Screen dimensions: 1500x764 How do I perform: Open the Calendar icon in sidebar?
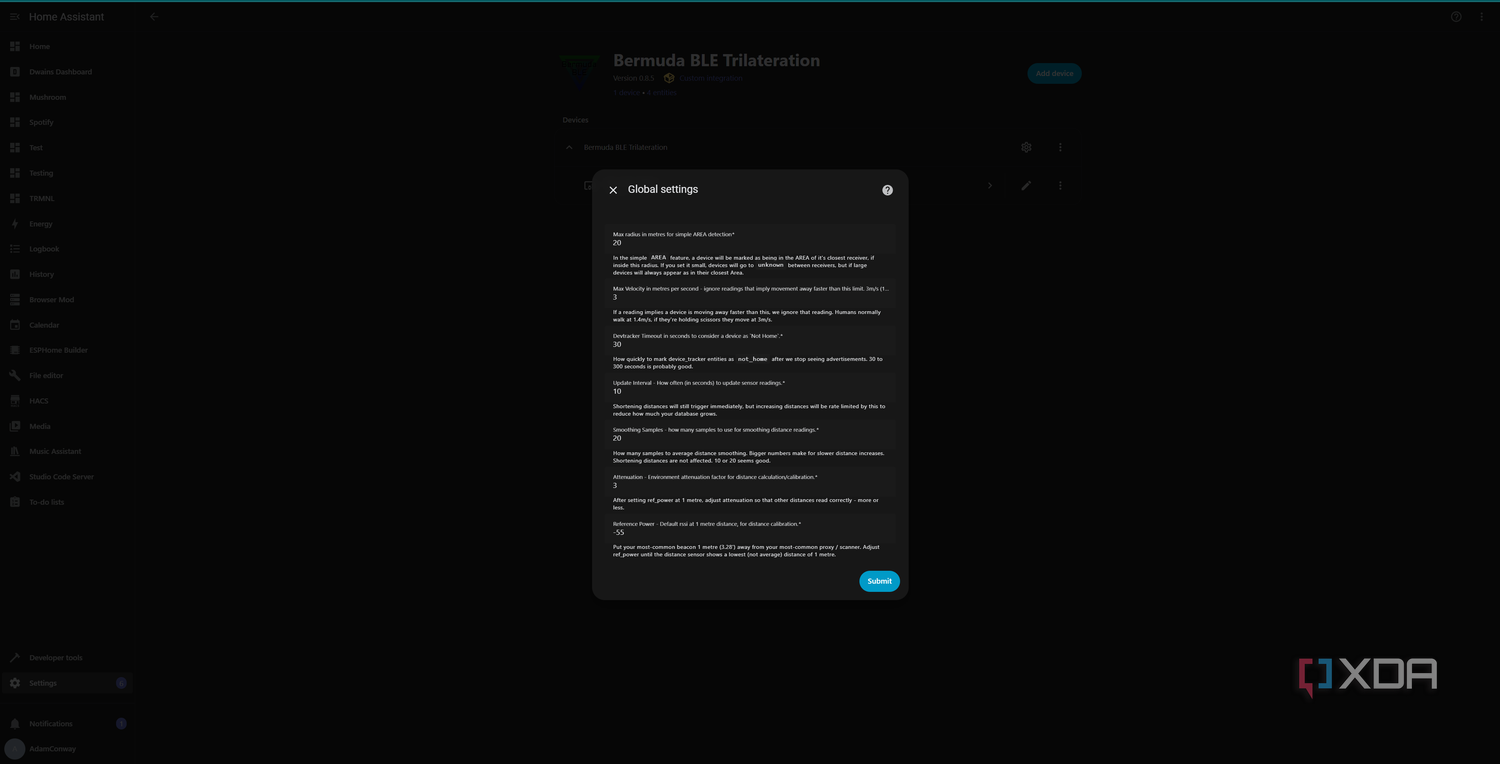point(15,325)
